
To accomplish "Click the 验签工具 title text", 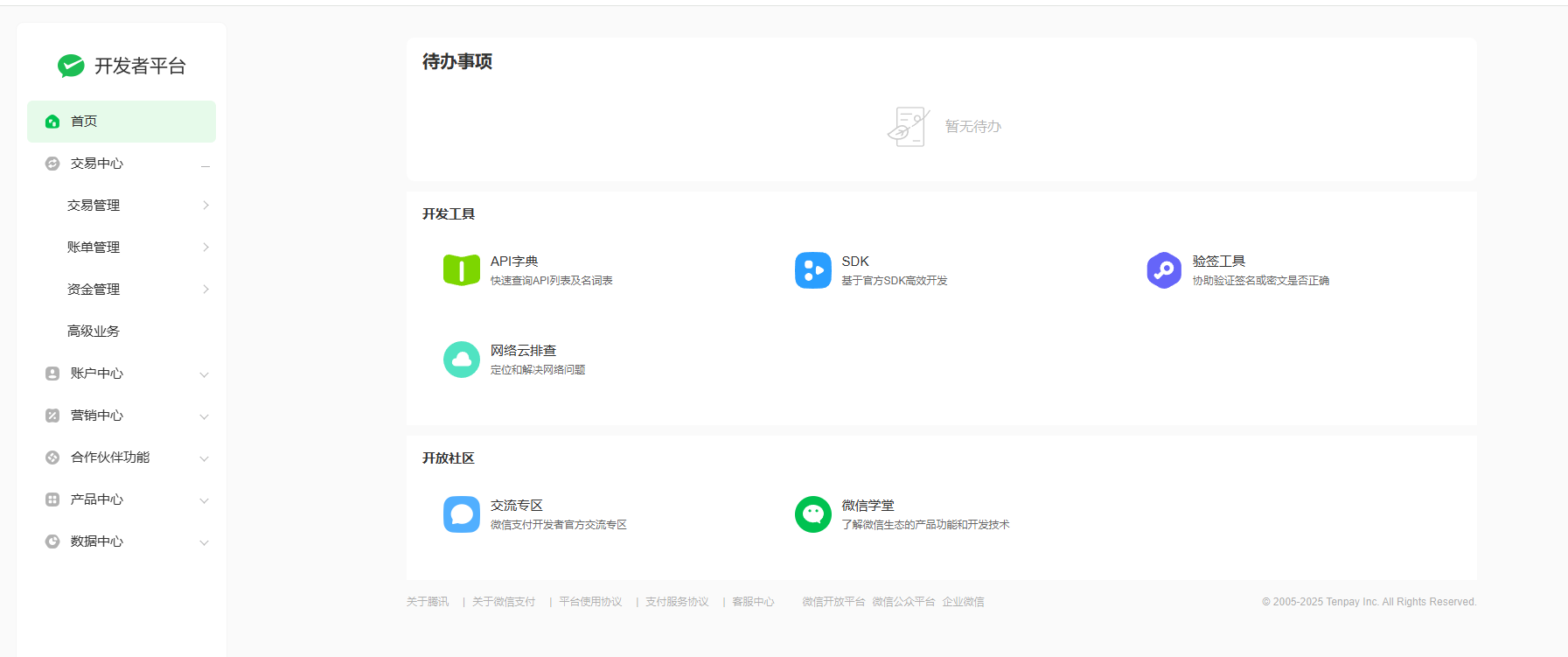I will pos(1219,262).
